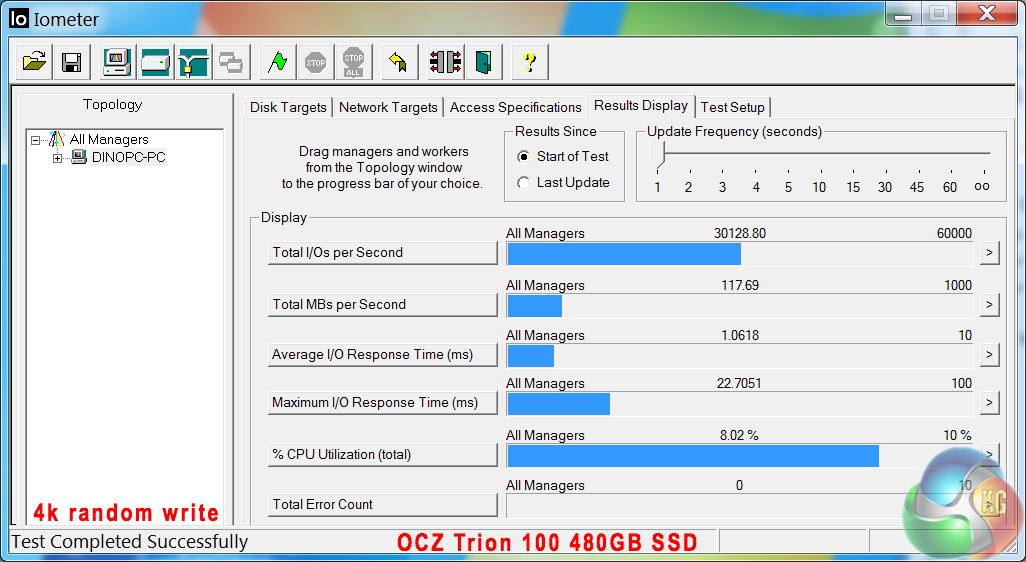Click Average I/O Response Time (ms) button

pyautogui.click(x=383, y=355)
